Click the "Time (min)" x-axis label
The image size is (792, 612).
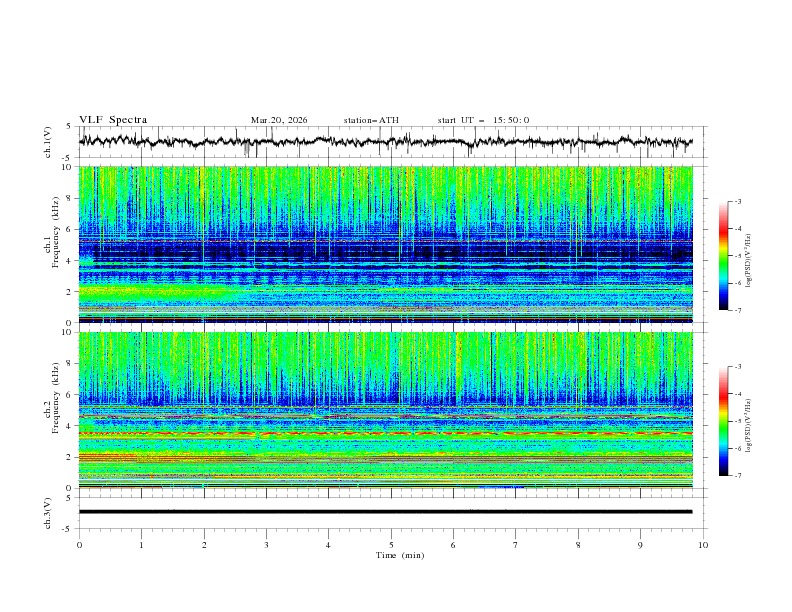(x=400, y=555)
